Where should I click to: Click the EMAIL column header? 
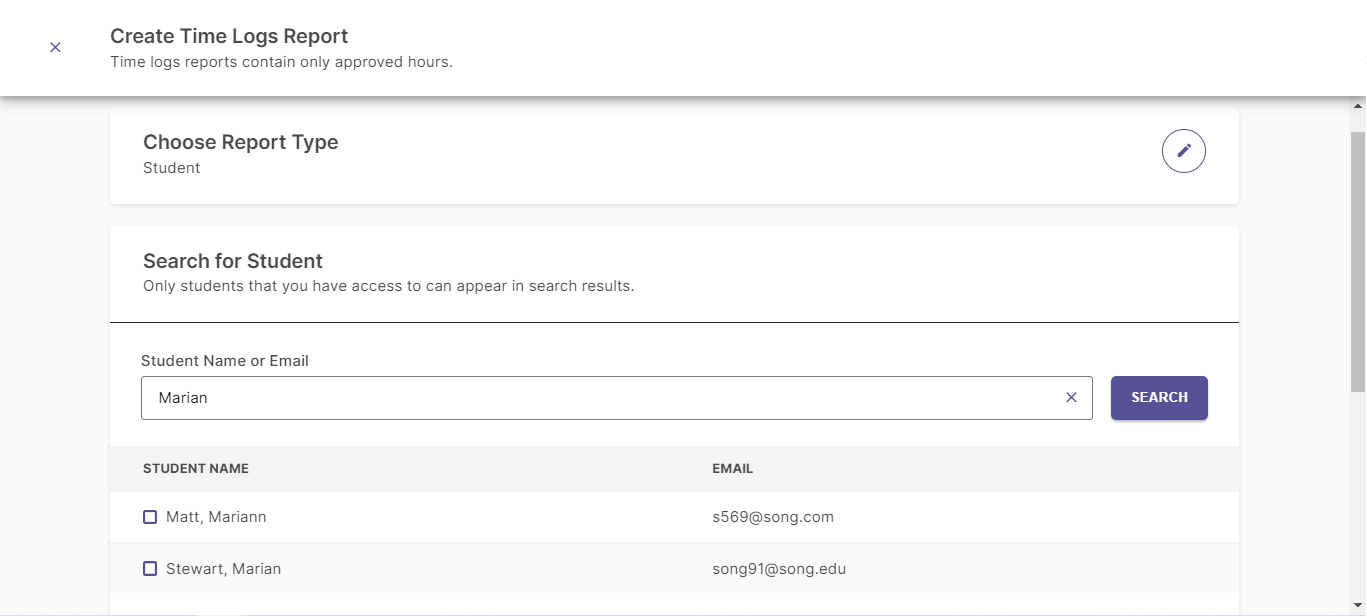tap(732, 468)
